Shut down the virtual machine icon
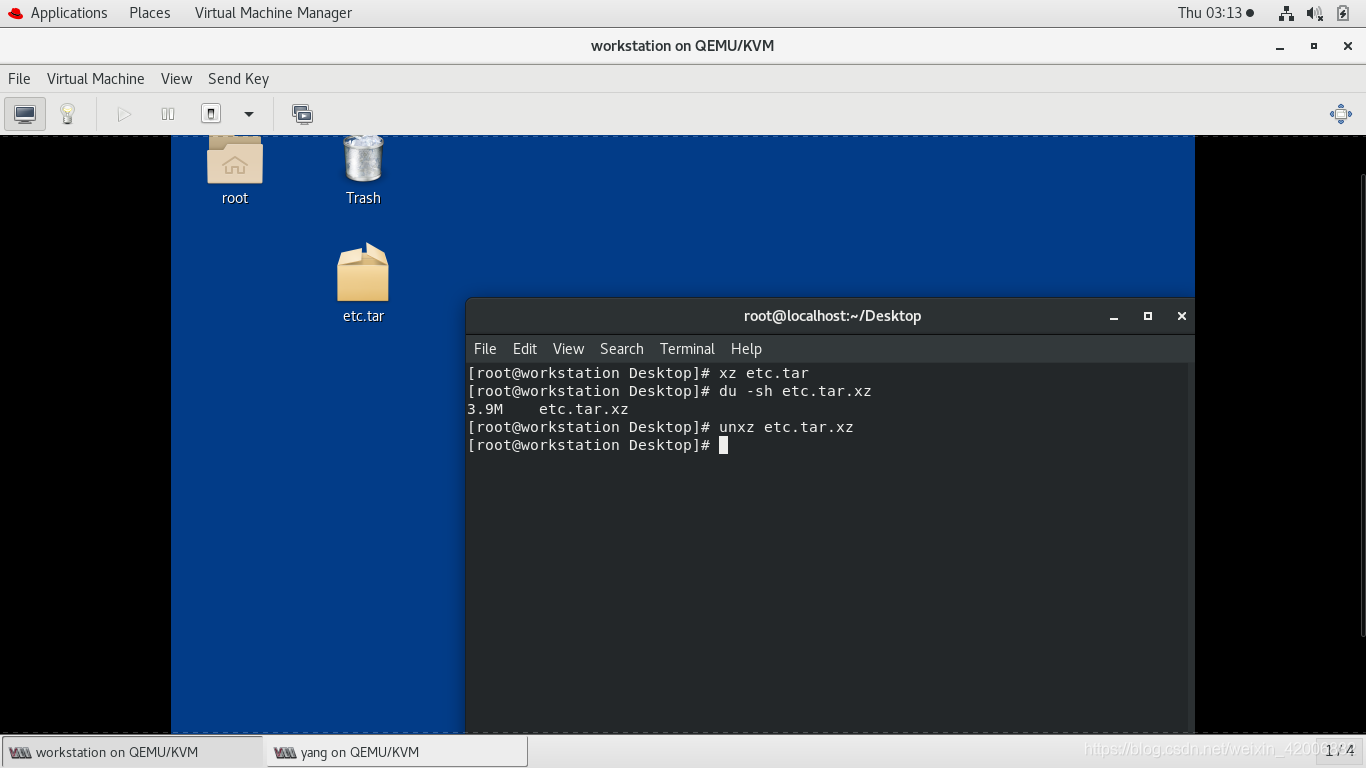This screenshot has width=1366, height=768. pos(211,114)
